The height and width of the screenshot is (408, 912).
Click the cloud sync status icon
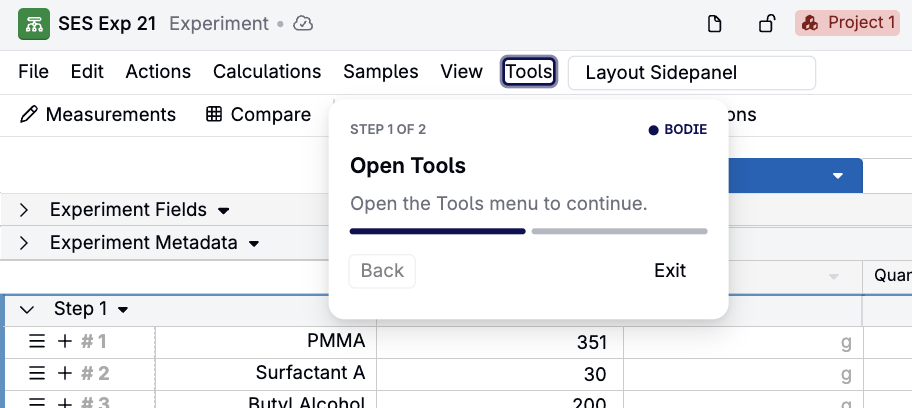pyautogui.click(x=303, y=24)
